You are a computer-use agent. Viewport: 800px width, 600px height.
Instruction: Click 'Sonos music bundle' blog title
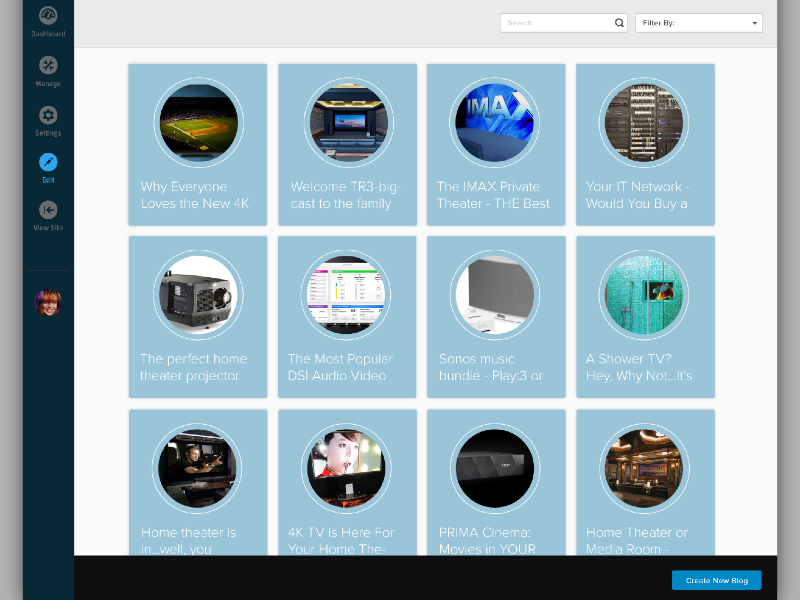490,367
